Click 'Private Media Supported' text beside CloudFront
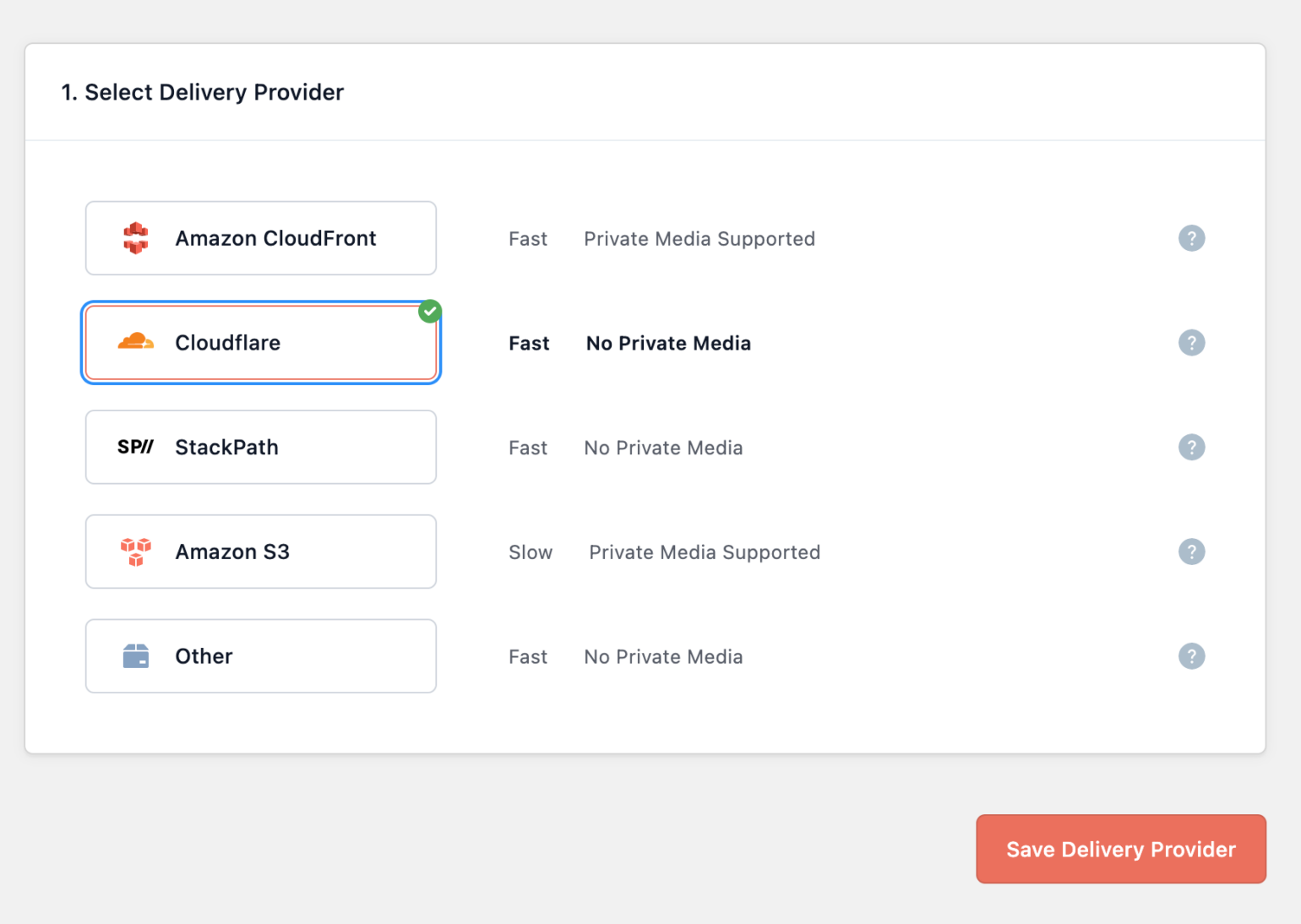This screenshot has width=1301, height=924. tap(699, 239)
